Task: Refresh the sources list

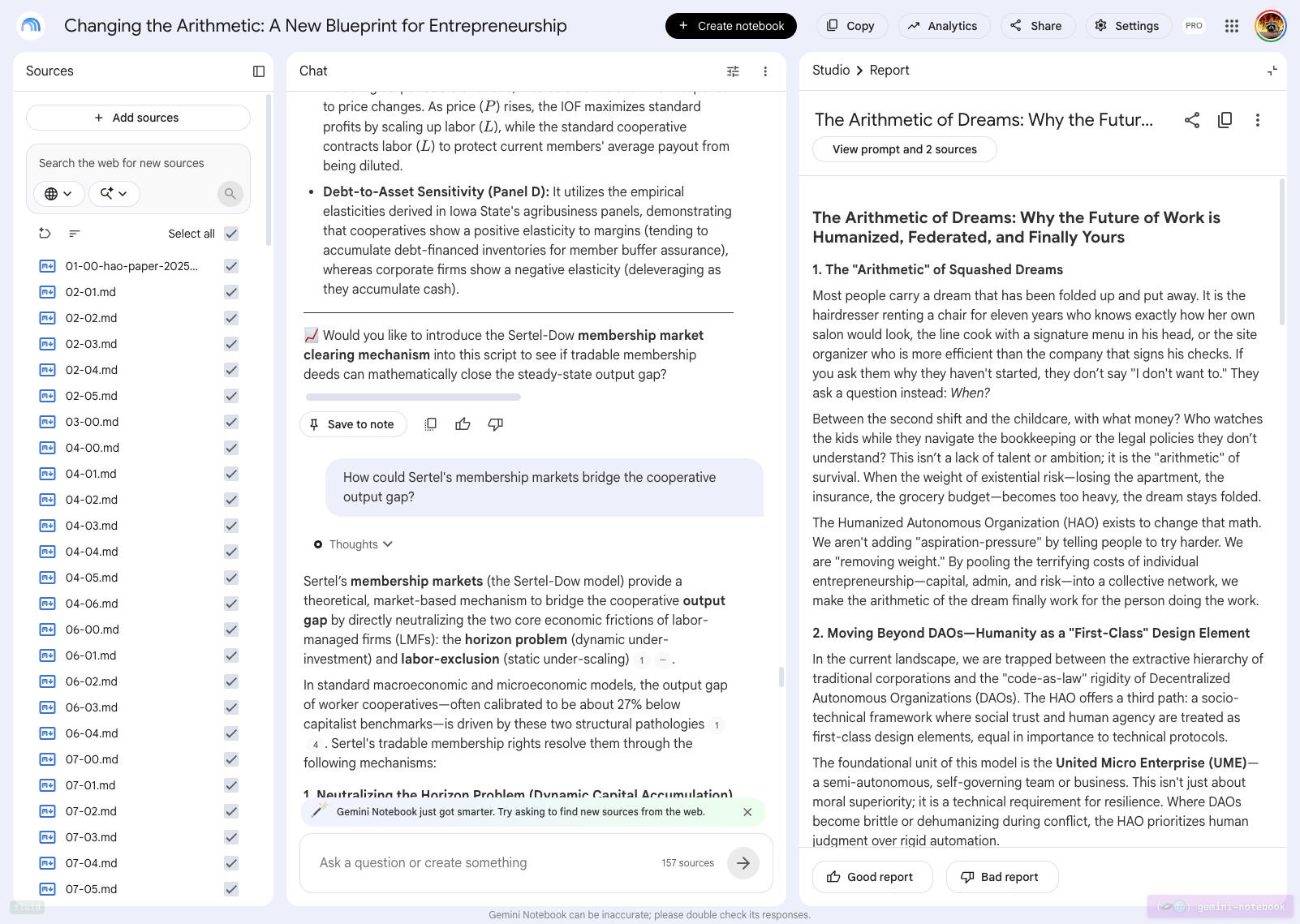Action: [x=45, y=234]
